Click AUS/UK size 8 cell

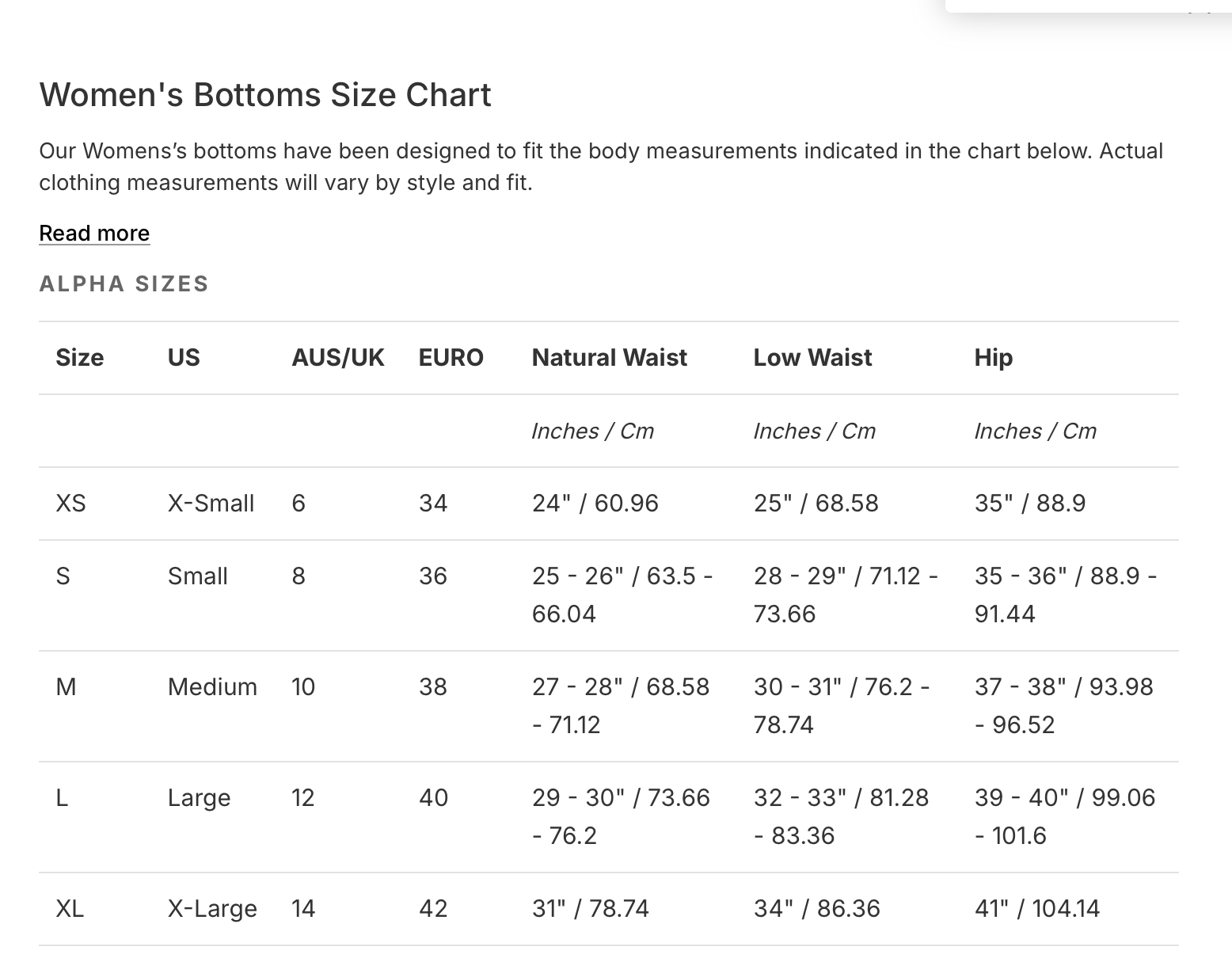click(x=298, y=576)
